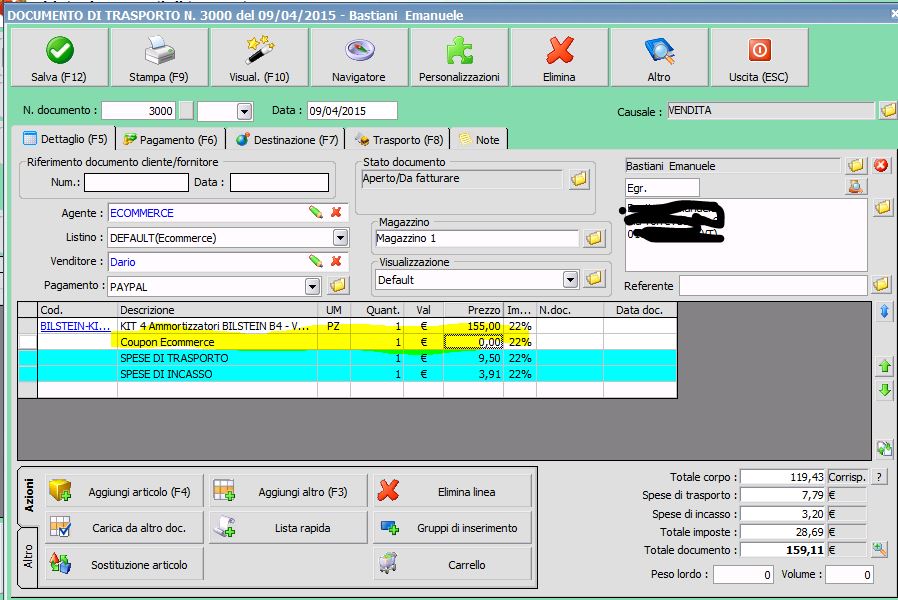Select the SPESE DI TRASPORTO row description
Image resolution: width=898 pixels, height=600 pixels.
point(174,358)
